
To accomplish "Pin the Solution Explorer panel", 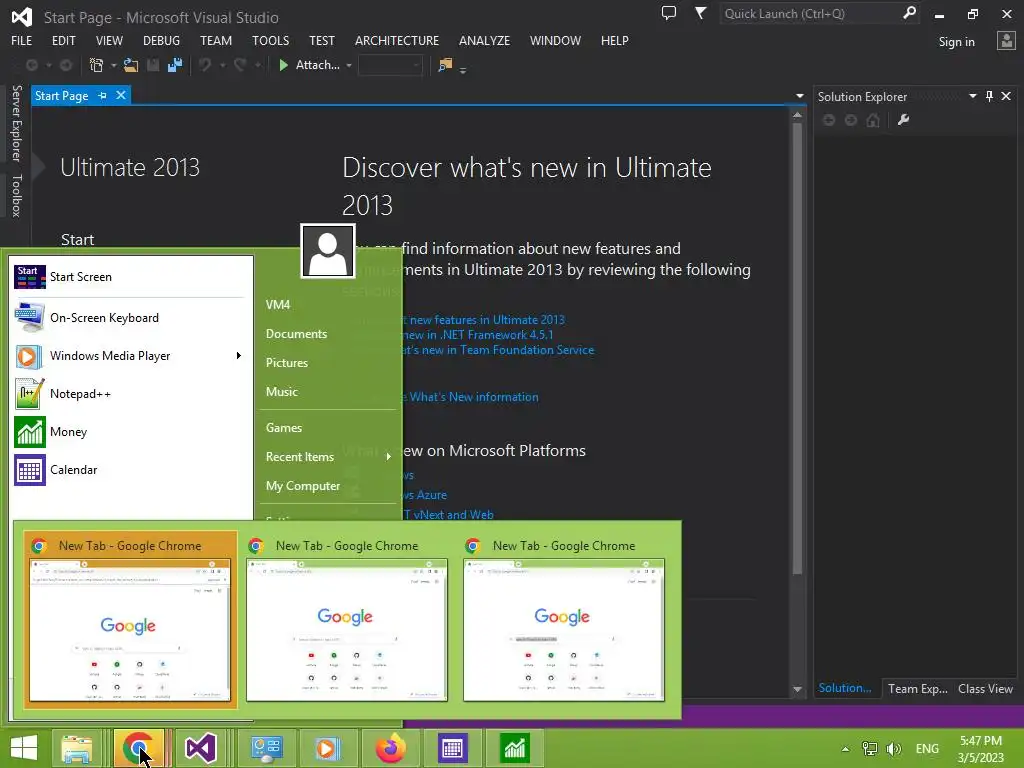I will [989, 97].
